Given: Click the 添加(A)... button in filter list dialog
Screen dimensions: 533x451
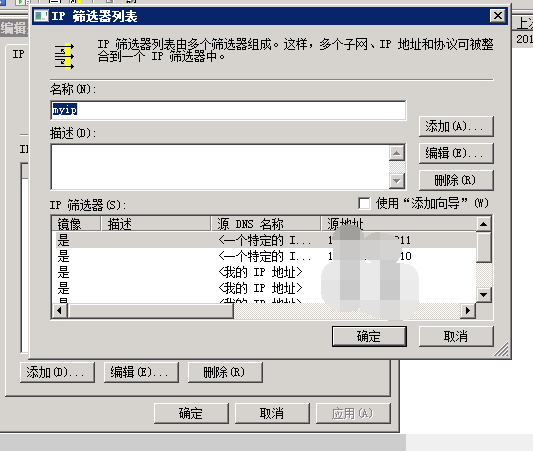Looking at the screenshot, I should pyautogui.click(x=456, y=126).
